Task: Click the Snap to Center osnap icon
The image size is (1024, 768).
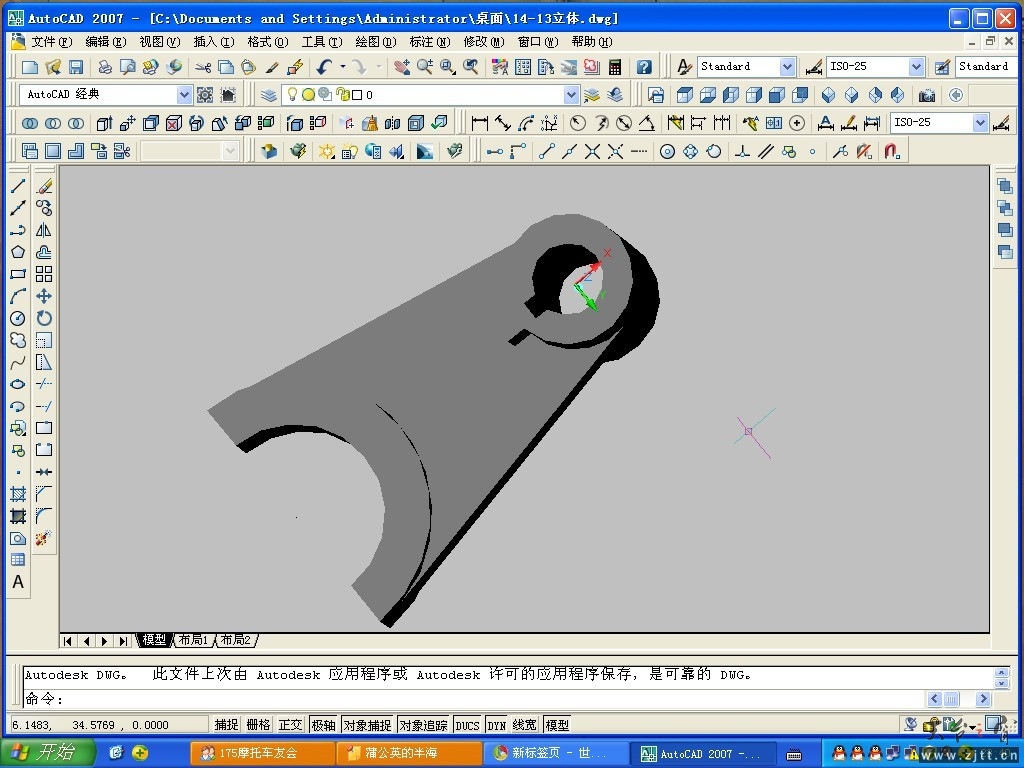Action: [x=667, y=152]
